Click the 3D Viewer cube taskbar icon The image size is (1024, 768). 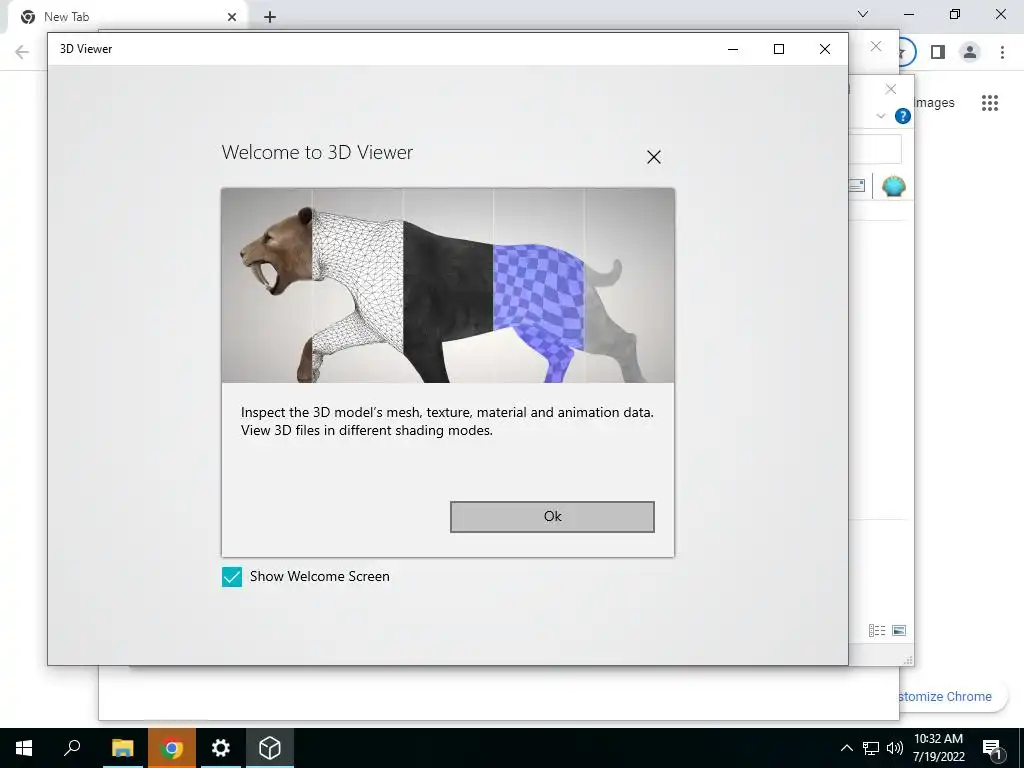coord(270,748)
